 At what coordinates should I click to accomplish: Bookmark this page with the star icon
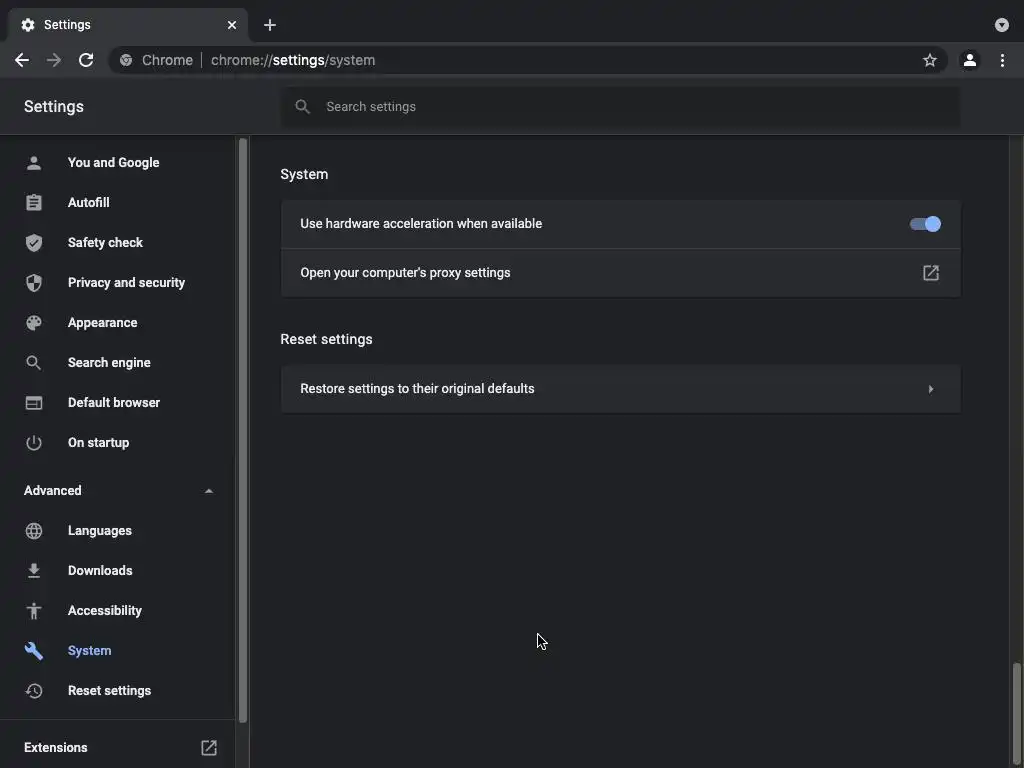tap(930, 60)
